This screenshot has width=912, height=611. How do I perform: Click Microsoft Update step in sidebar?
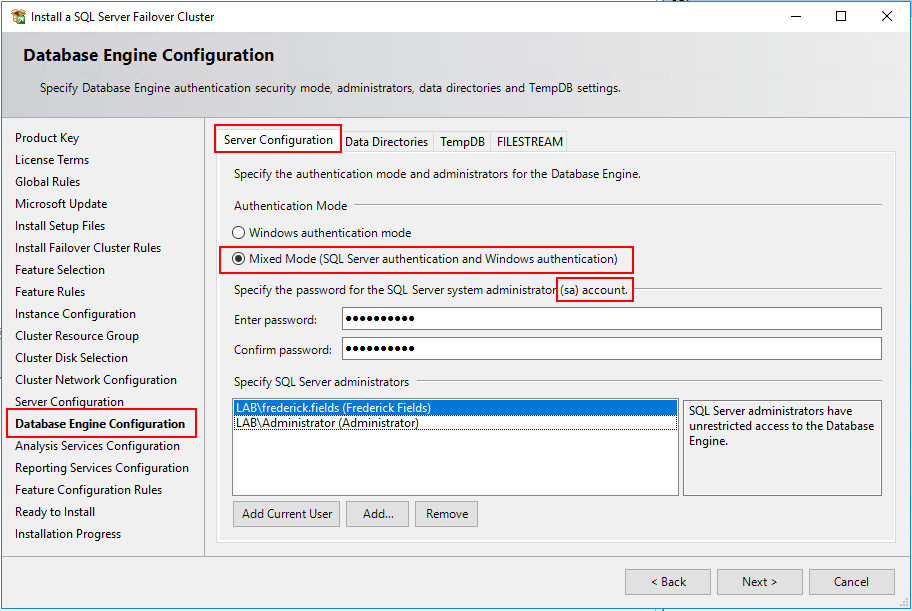[61, 204]
